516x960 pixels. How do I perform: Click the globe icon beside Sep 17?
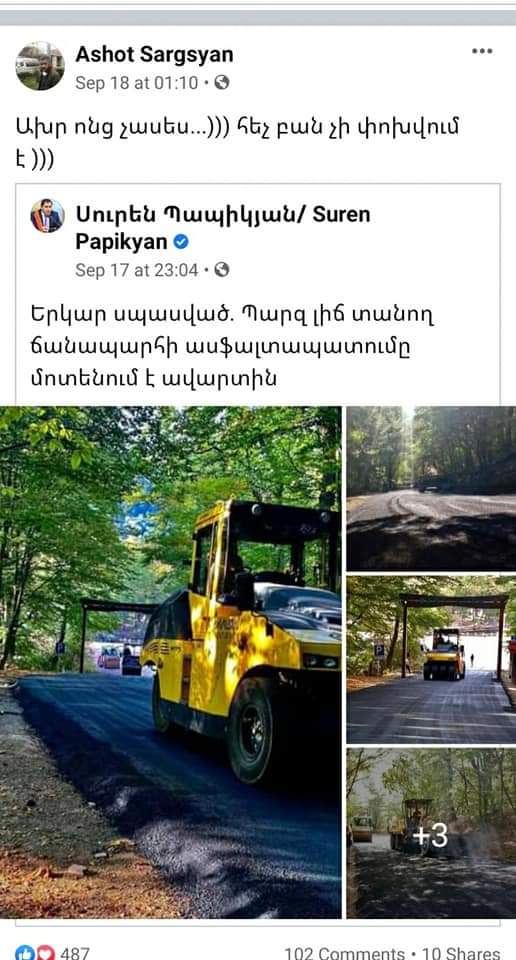(x=222, y=270)
